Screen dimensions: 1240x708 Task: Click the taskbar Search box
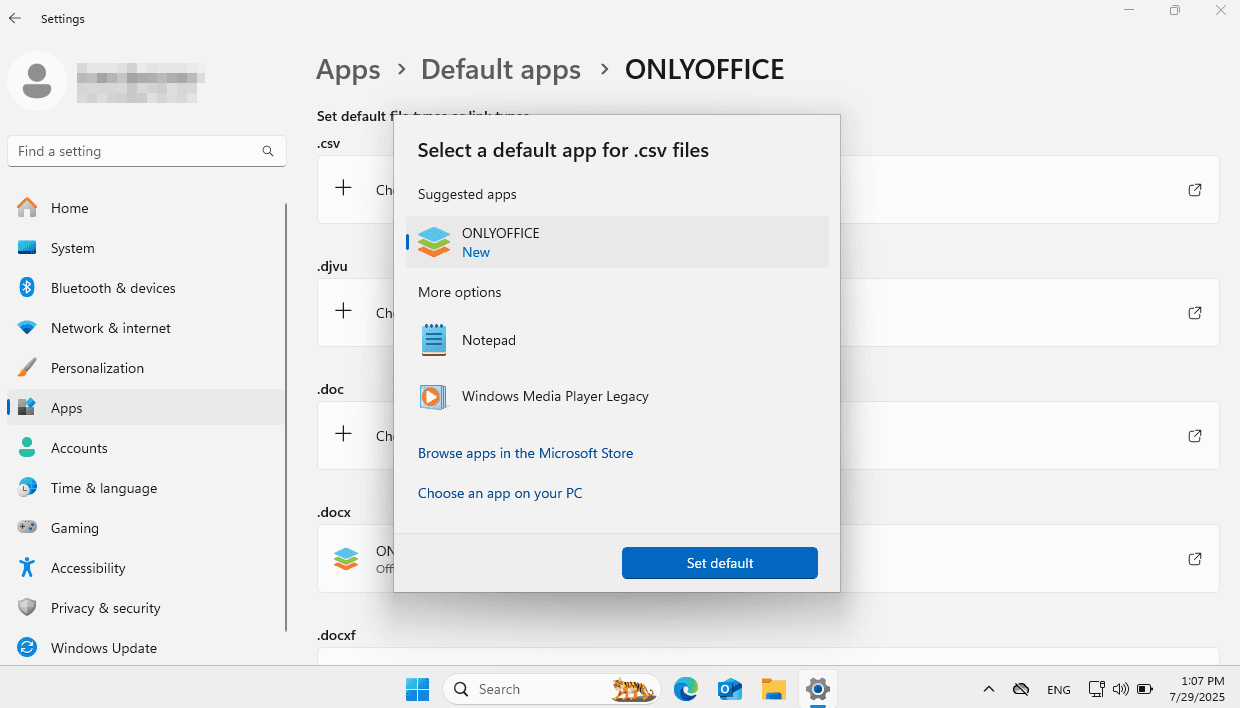(x=553, y=689)
